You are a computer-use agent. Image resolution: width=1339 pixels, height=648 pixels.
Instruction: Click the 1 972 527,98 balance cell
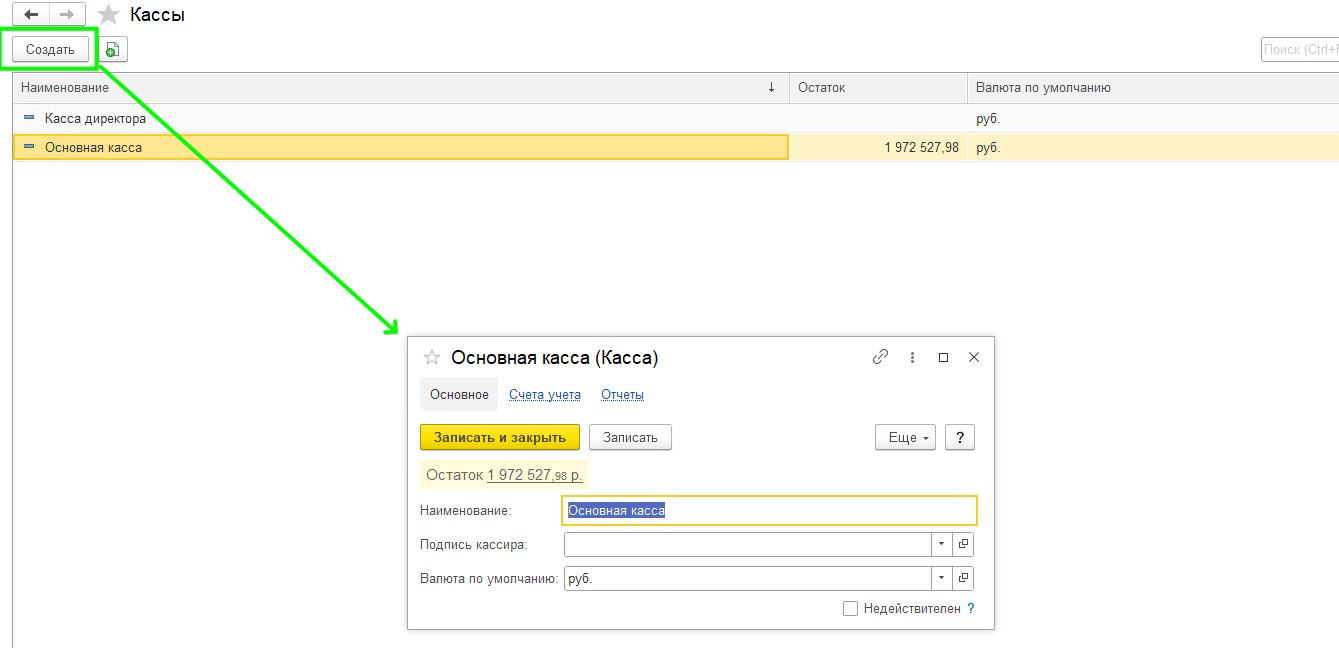point(878,147)
